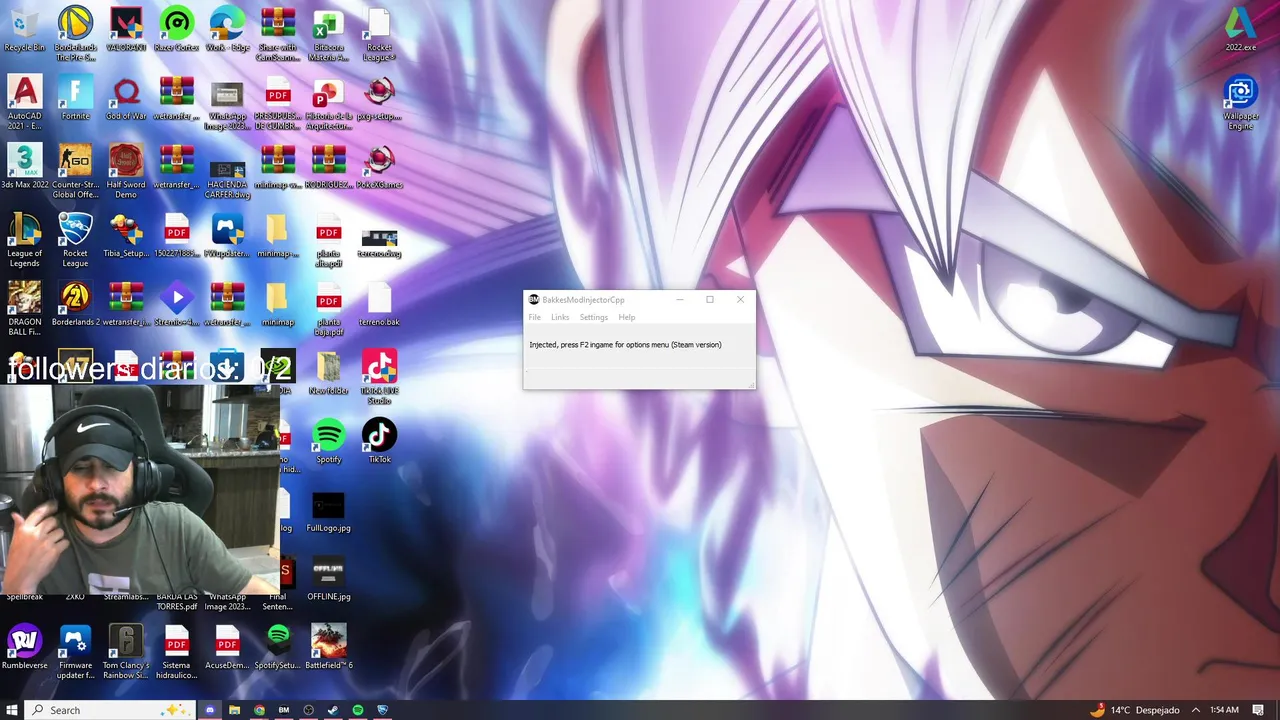Image resolution: width=1280 pixels, height=720 pixels.
Task: Launch AutoCAD 2021 from the desktop
Action: (24, 102)
